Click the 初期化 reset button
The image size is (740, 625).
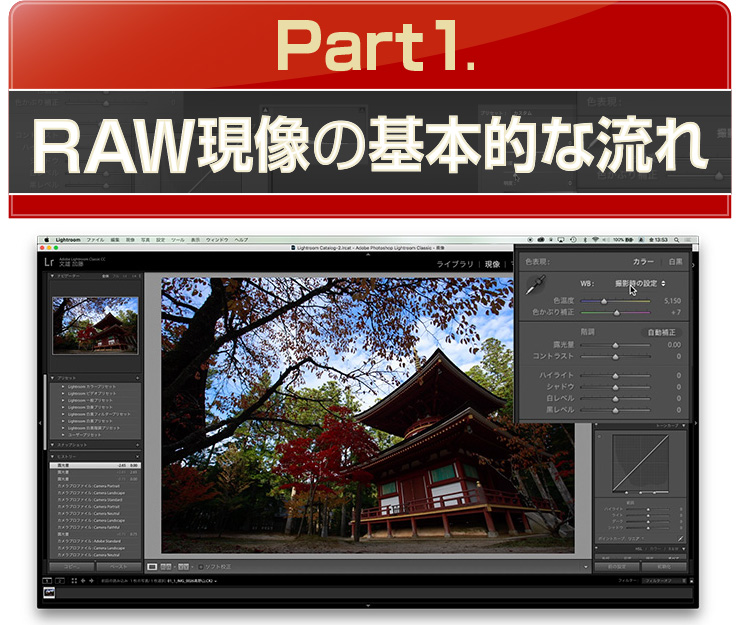click(x=664, y=566)
